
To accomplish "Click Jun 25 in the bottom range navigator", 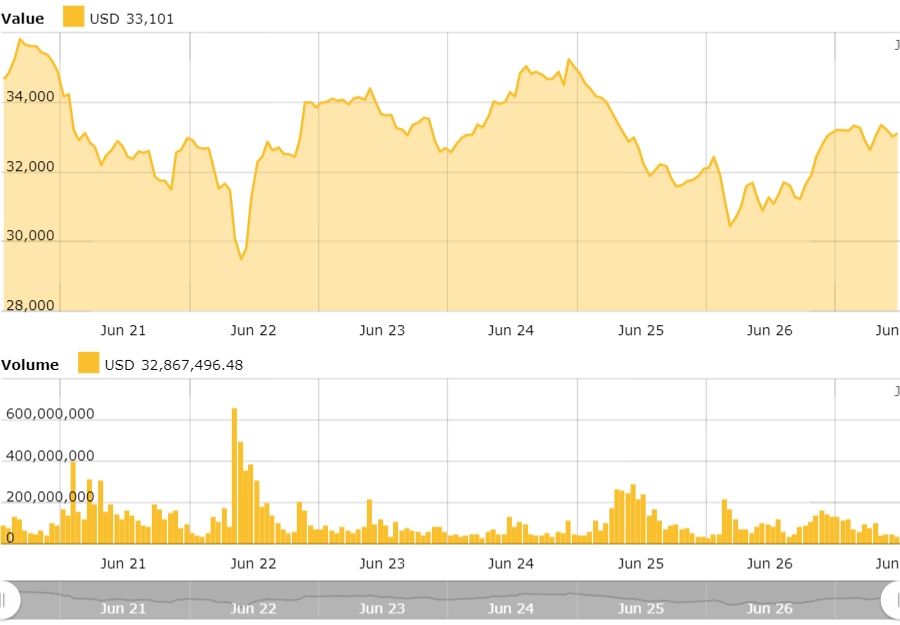I will coord(641,608).
